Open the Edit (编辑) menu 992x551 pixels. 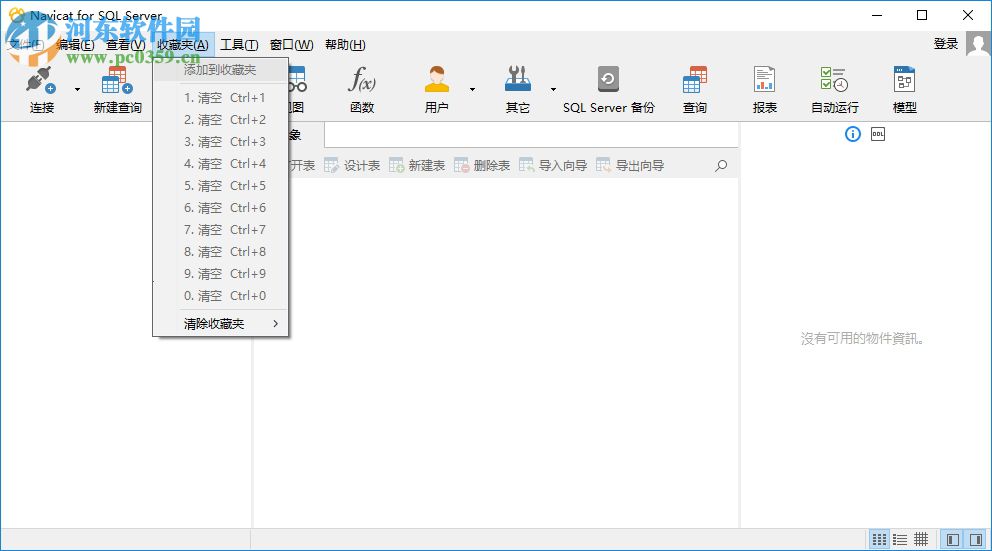tap(75, 45)
